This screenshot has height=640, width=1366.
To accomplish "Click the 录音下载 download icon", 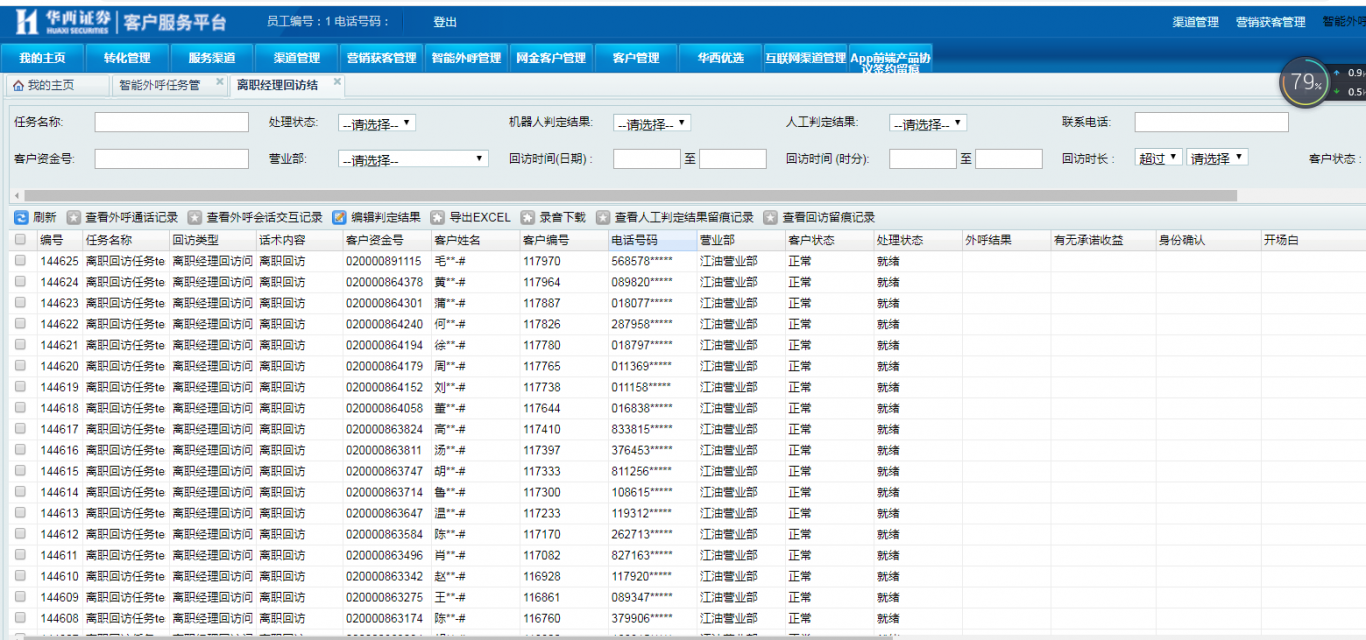I will click(x=528, y=217).
